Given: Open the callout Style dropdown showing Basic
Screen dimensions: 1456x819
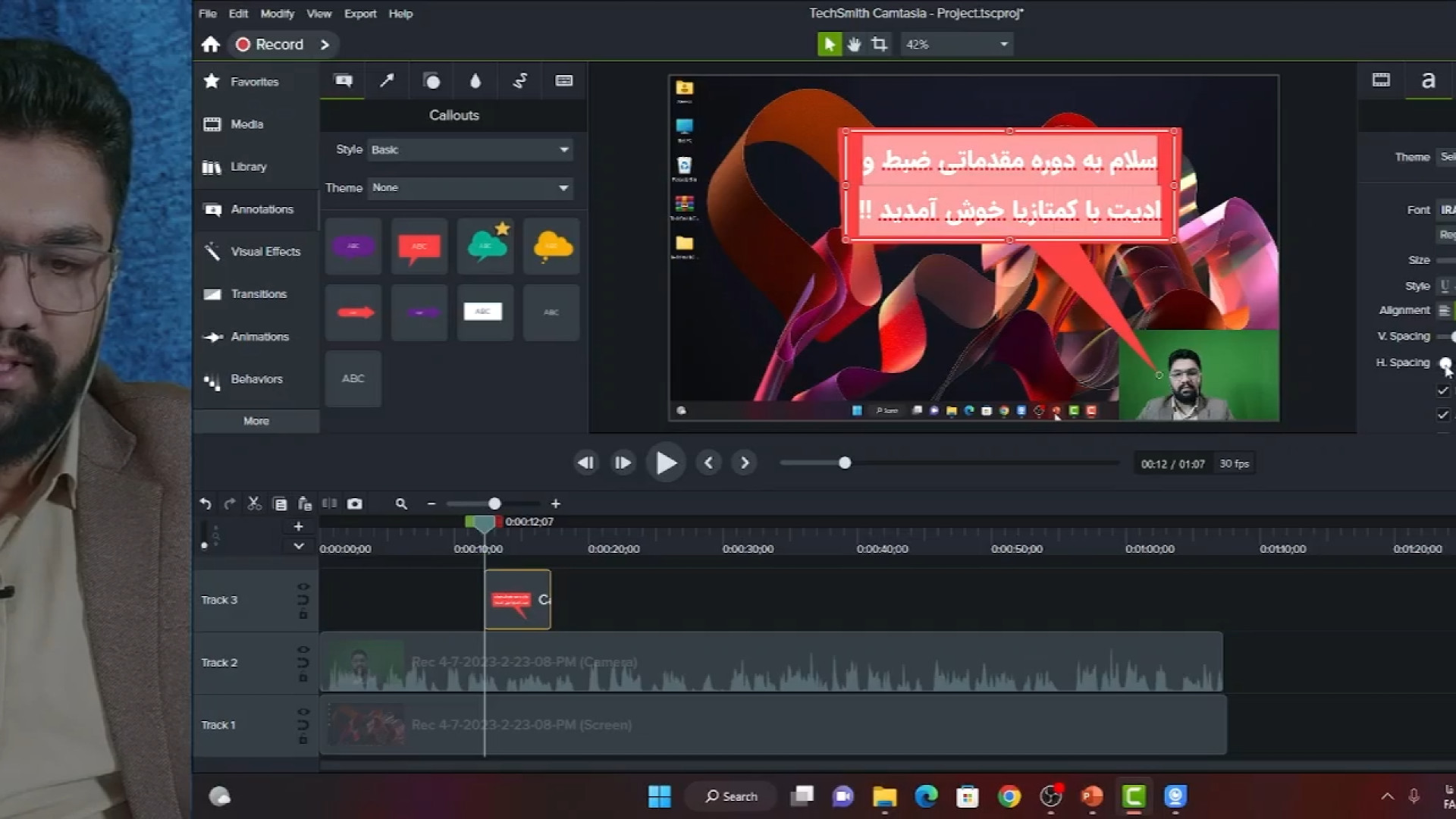Looking at the screenshot, I should click(469, 149).
